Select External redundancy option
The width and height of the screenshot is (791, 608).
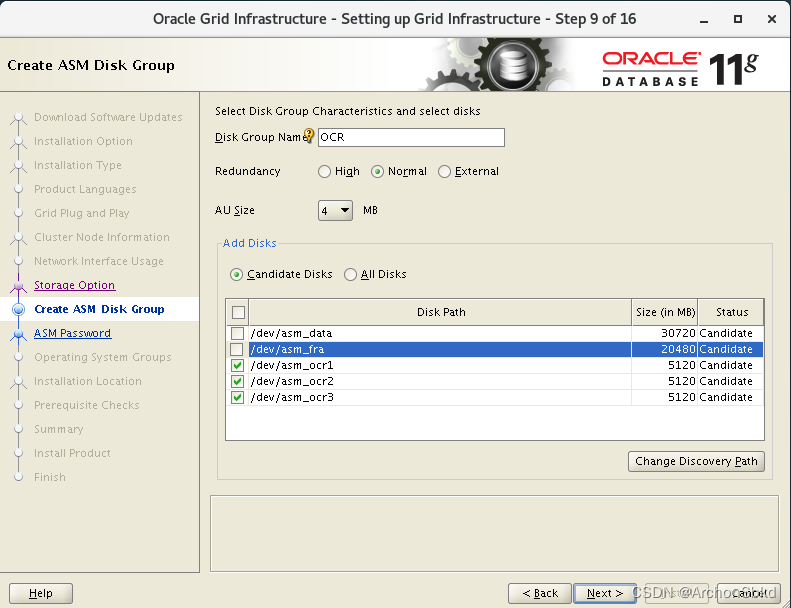tap(444, 172)
